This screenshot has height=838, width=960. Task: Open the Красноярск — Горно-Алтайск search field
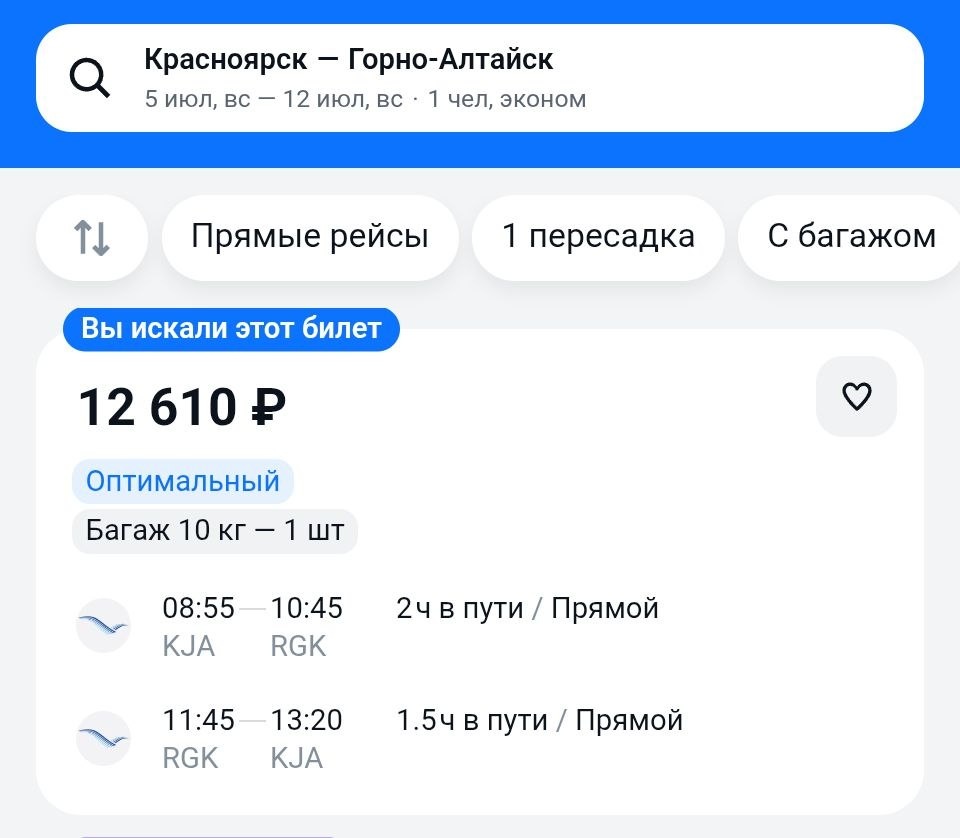tap(480, 78)
